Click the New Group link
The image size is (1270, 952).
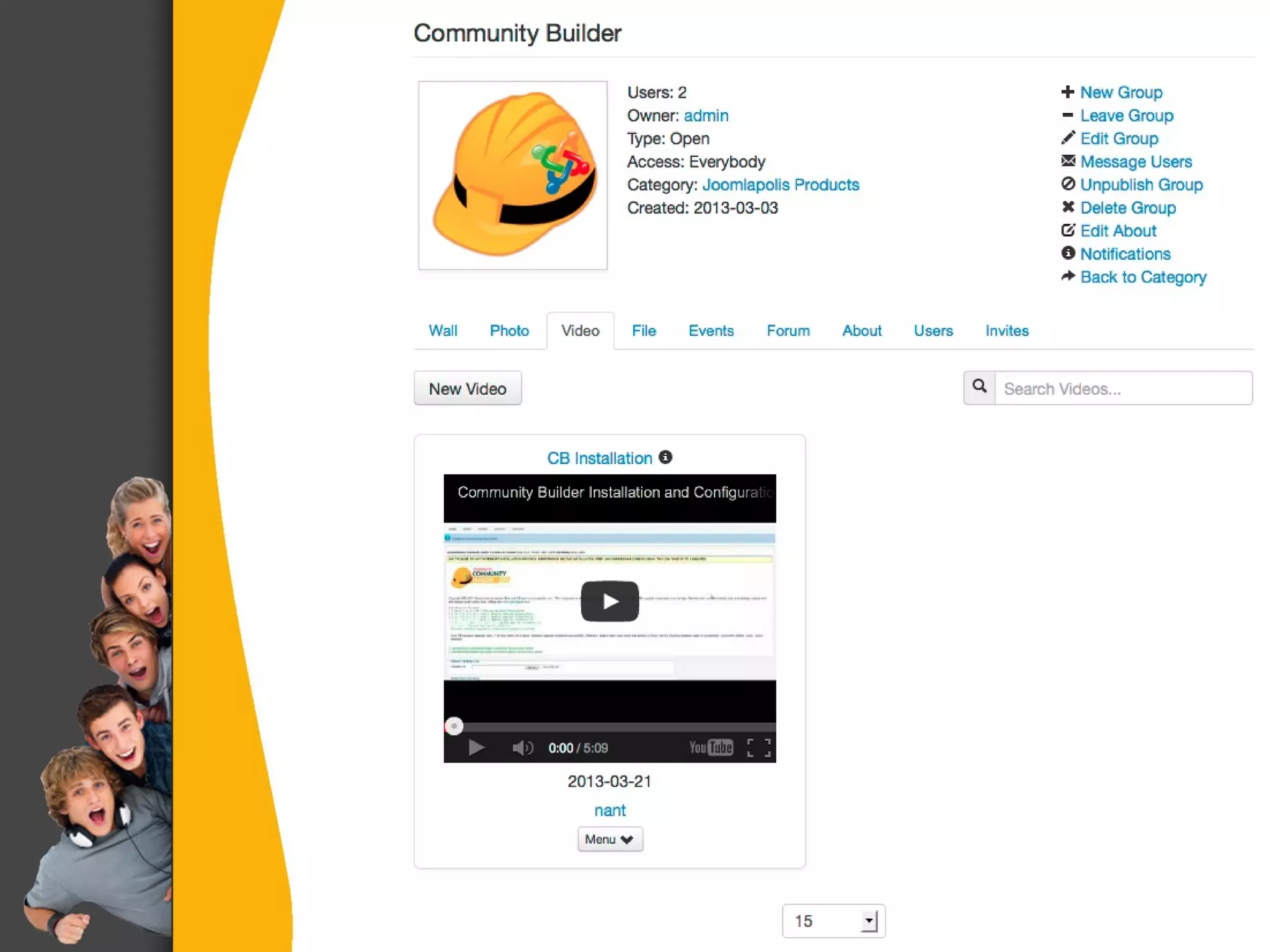[x=1121, y=92]
